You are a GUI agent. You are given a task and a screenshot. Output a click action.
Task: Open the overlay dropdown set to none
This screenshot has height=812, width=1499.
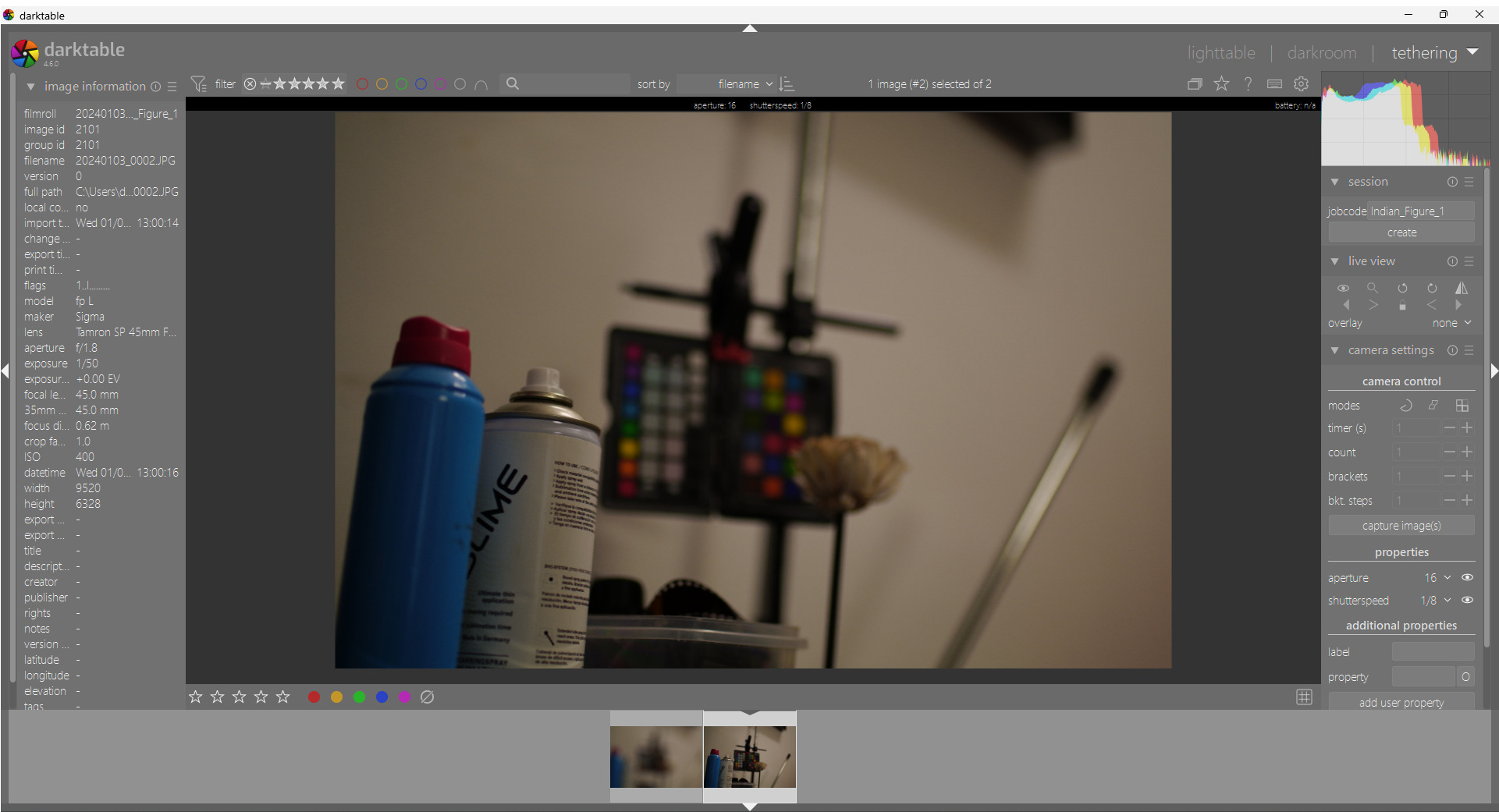[1451, 323]
